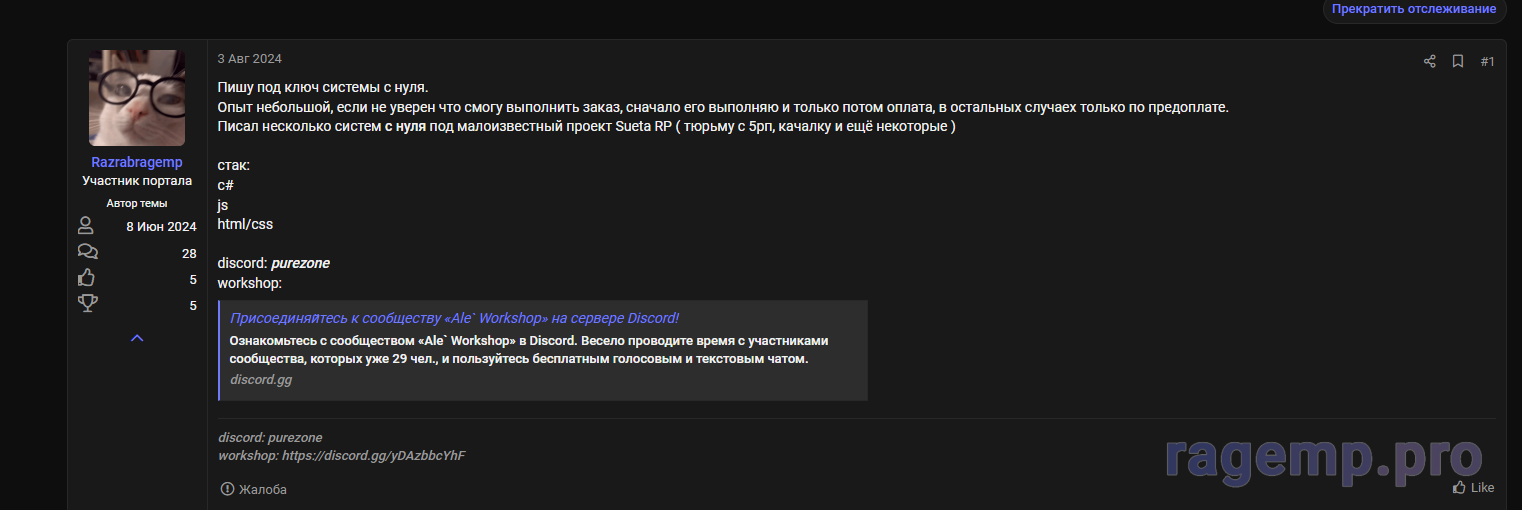
Task: Click the share icon on the post
Action: pyautogui.click(x=1429, y=62)
